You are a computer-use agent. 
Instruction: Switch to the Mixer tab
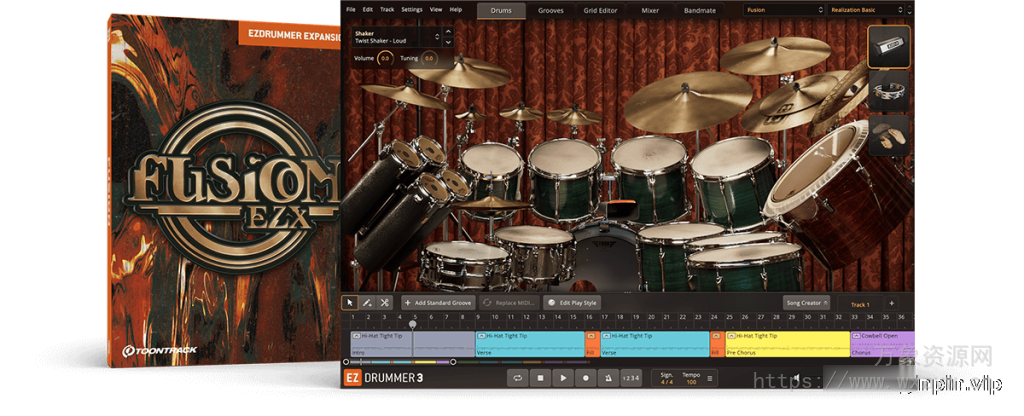650,10
